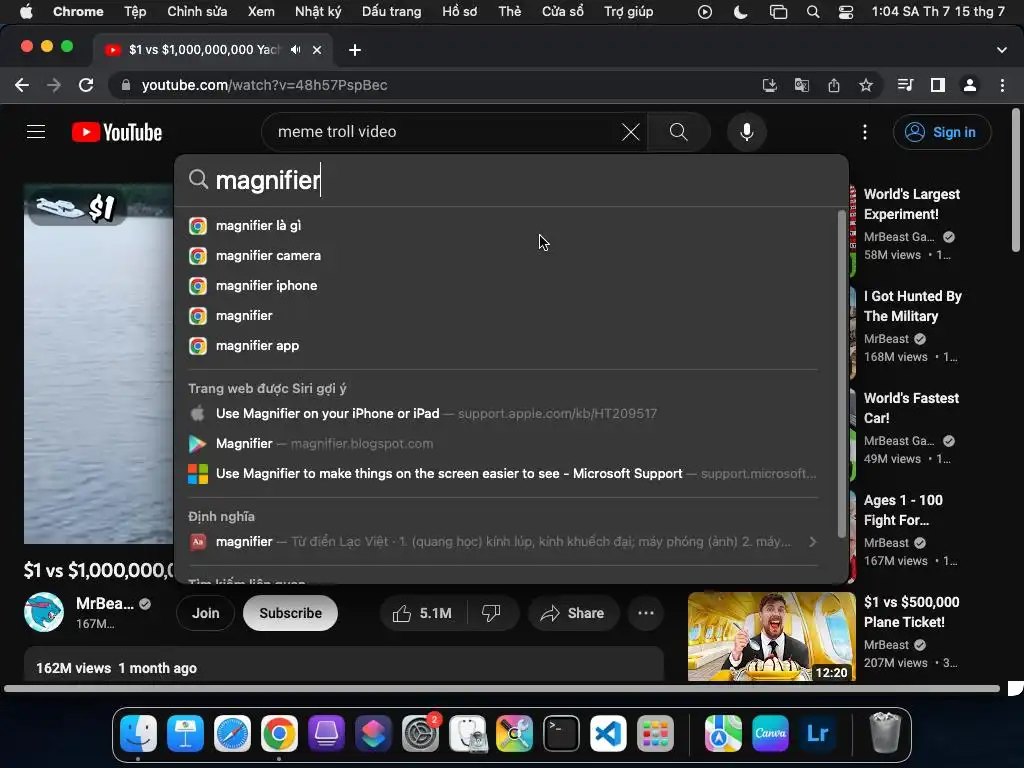Subscribe to MrBeast channel
1024x768 pixels.
click(290, 613)
